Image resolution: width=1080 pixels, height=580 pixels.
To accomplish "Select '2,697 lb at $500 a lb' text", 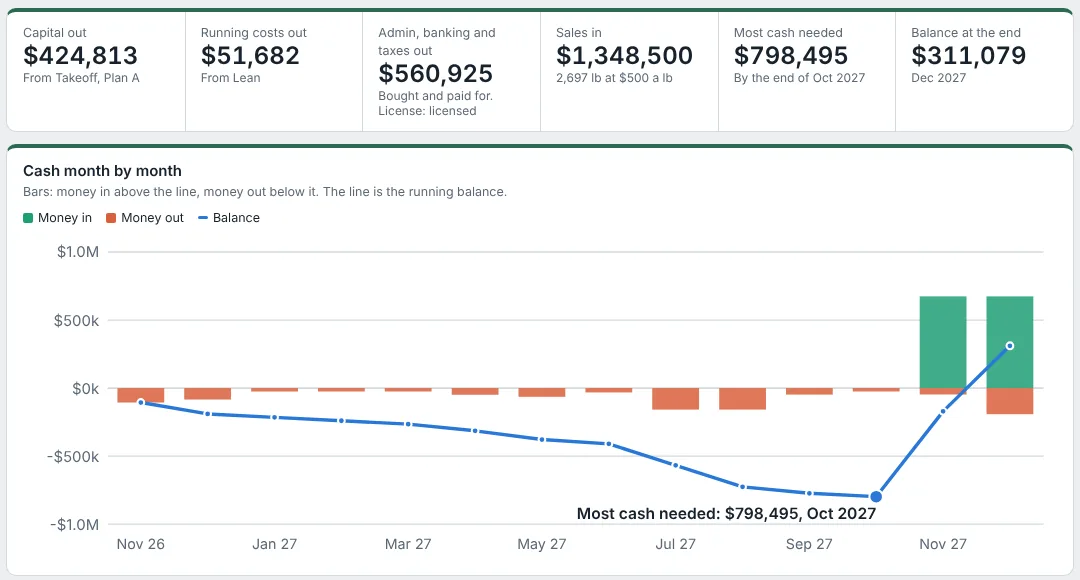I will pyautogui.click(x=614, y=78).
